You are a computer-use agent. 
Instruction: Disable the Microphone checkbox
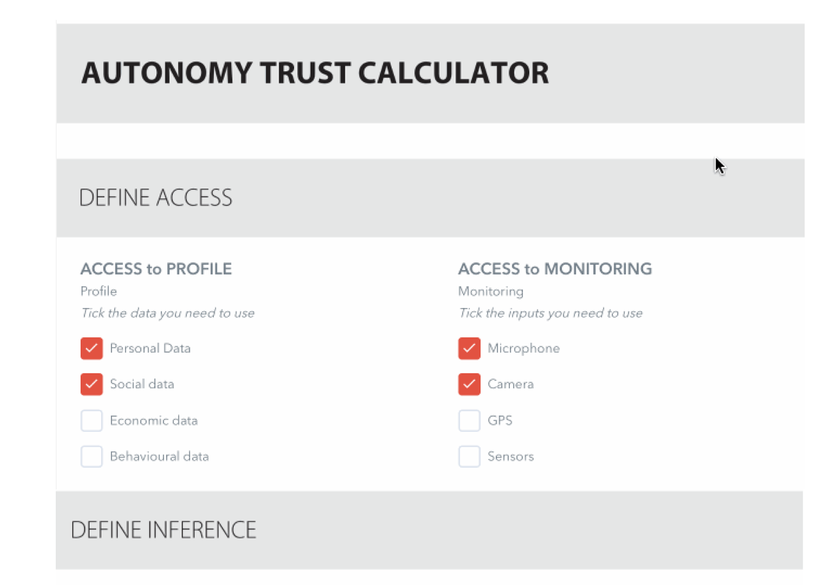[x=469, y=348]
